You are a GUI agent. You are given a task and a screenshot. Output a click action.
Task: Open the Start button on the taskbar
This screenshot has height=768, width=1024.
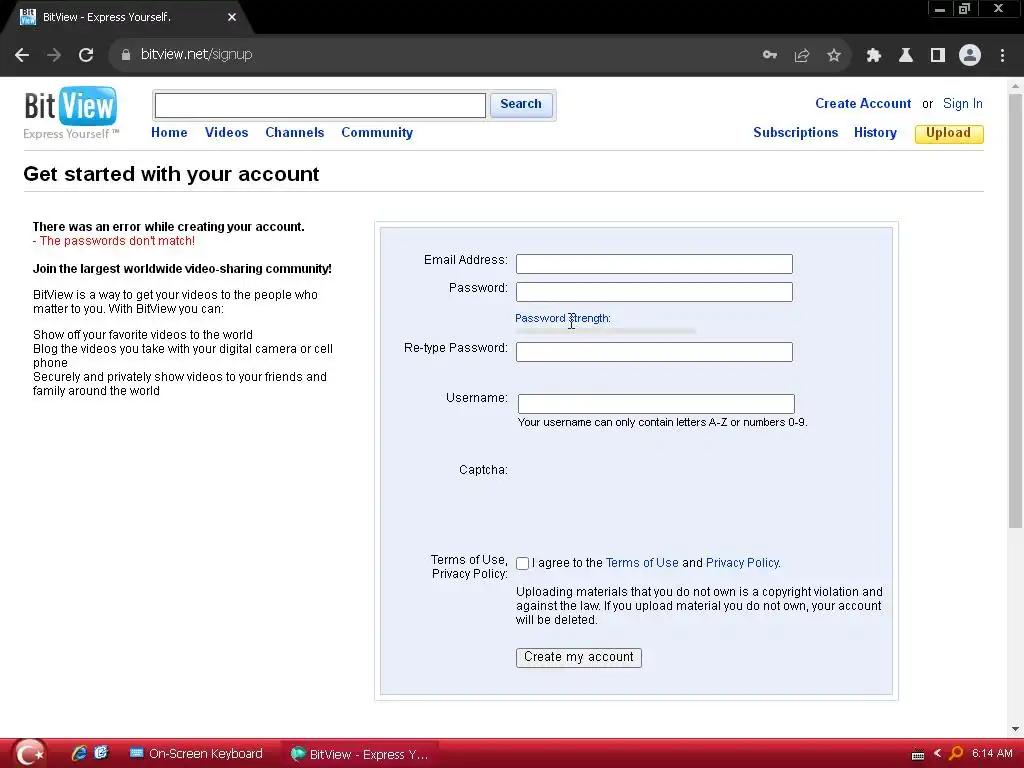tap(29, 754)
